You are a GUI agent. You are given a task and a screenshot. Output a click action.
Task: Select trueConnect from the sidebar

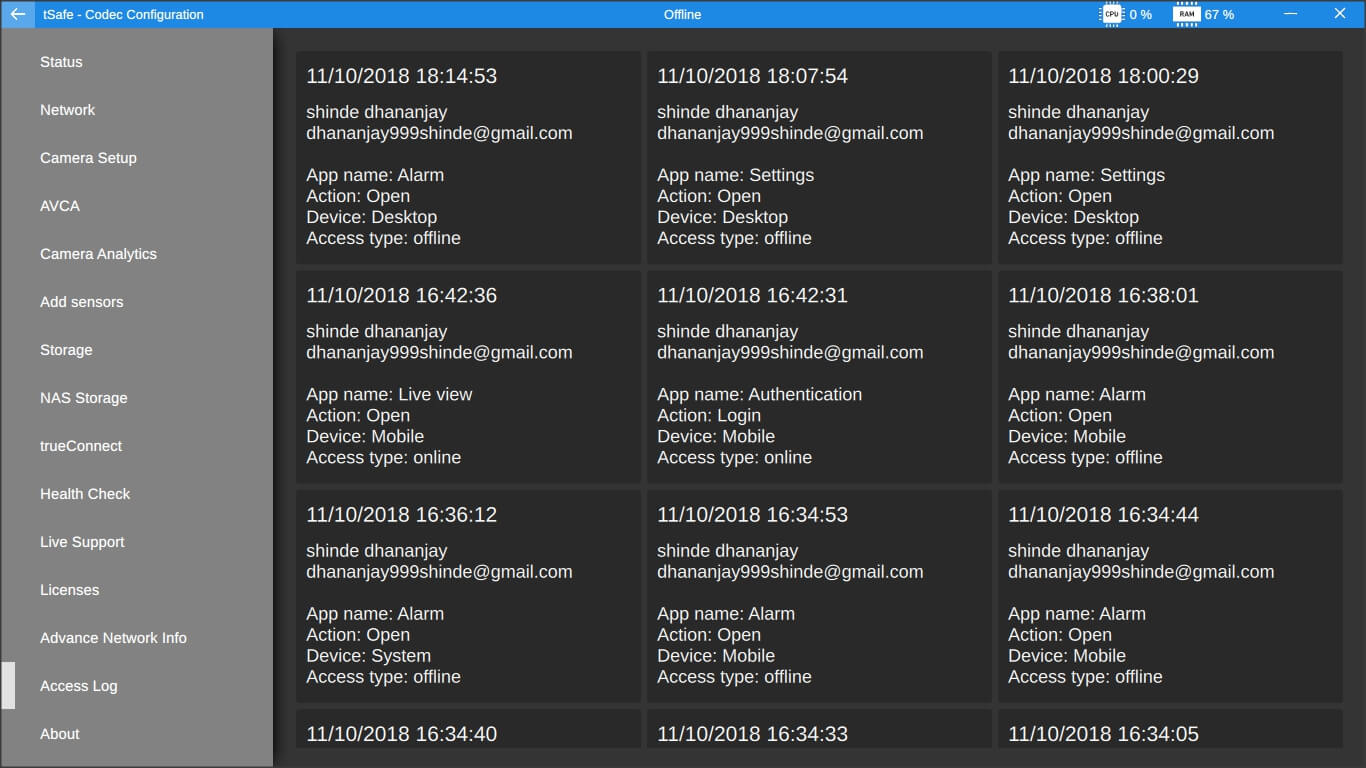tap(81, 446)
